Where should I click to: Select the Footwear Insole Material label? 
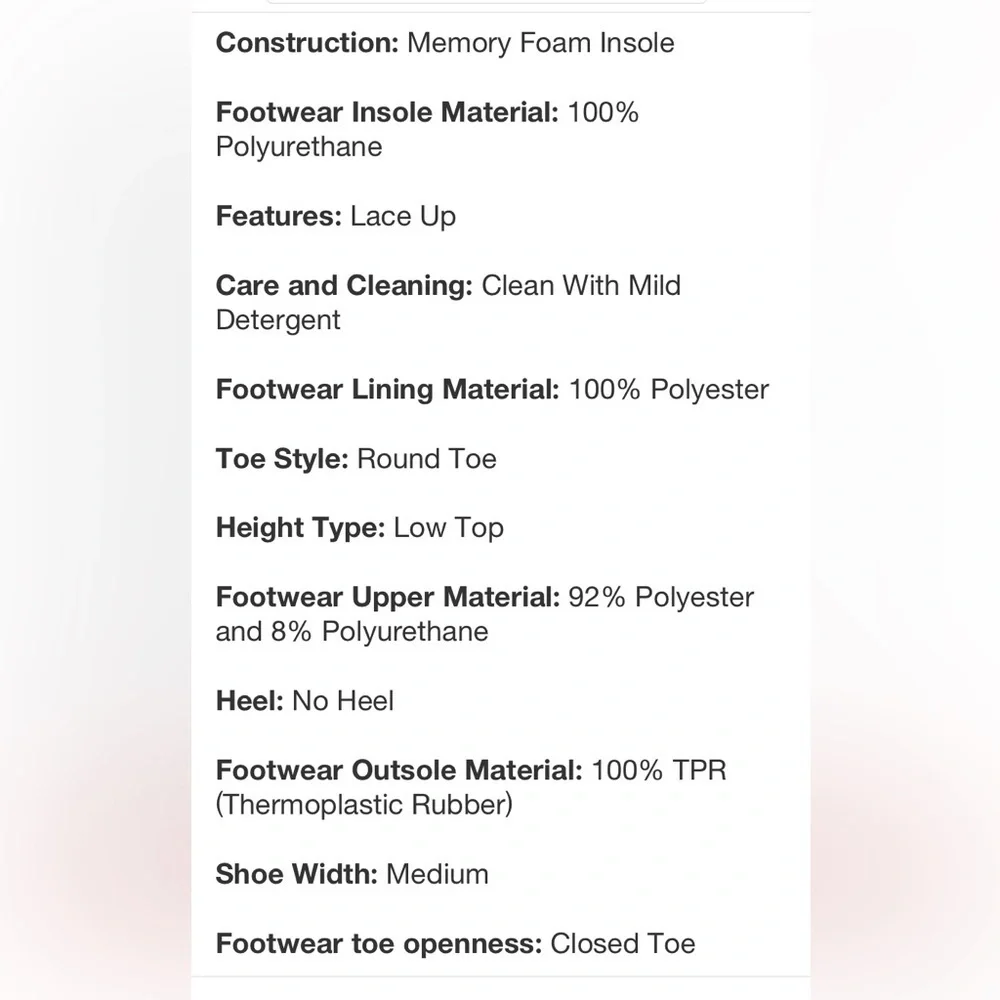(x=387, y=112)
